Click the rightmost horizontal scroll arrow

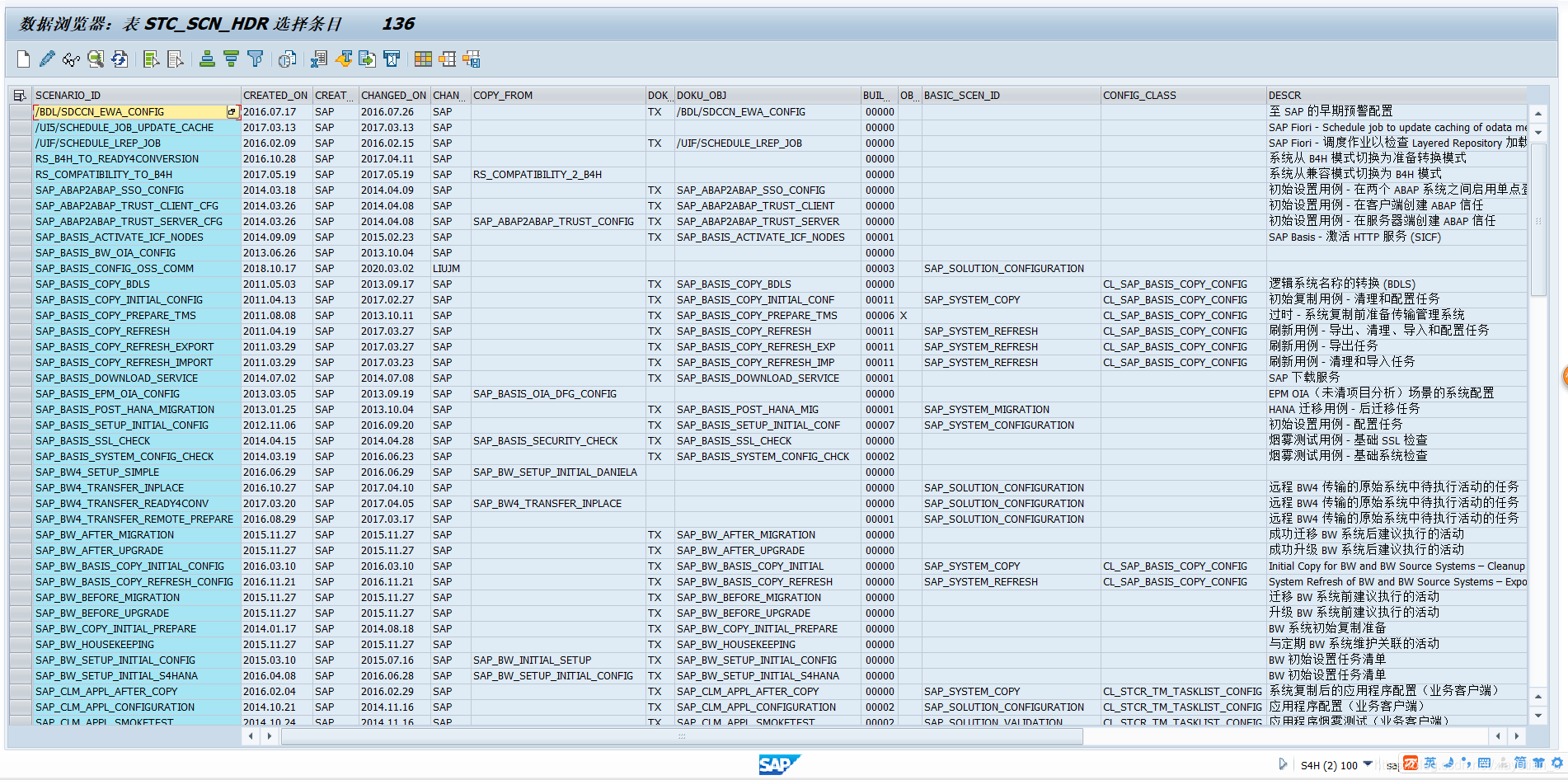(1516, 736)
